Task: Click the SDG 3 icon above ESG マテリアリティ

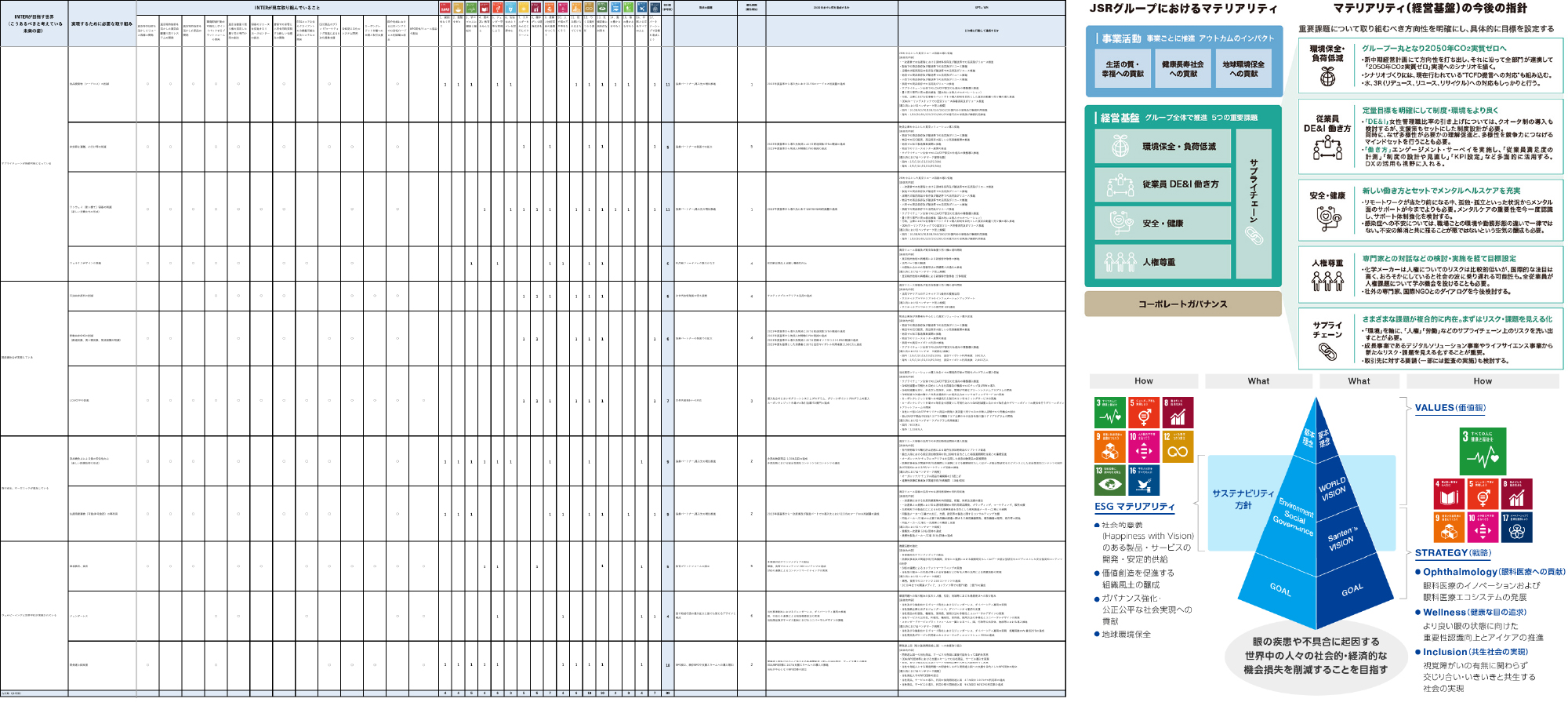Action: (x=1109, y=412)
